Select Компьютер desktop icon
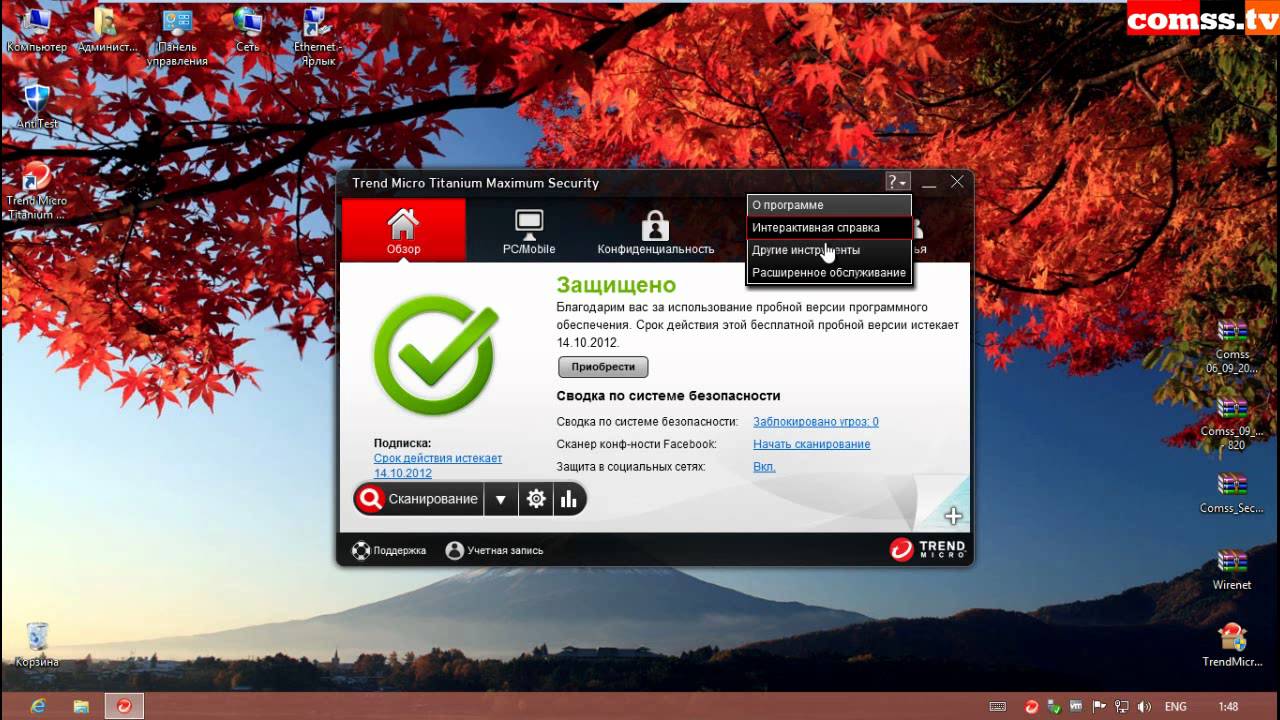This screenshot has height=720, width=1280. coord(37,31)
